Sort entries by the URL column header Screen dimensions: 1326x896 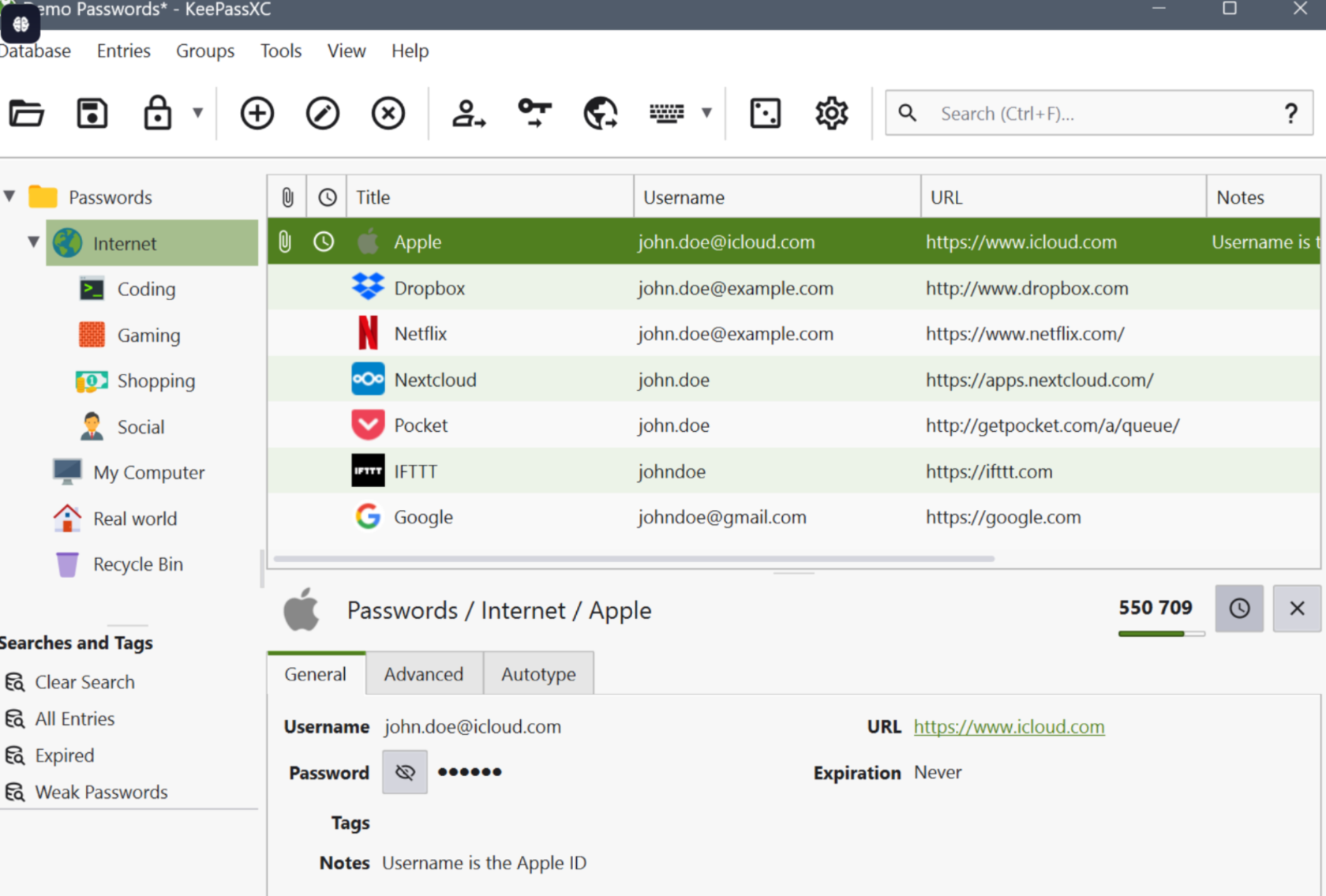coord(1064,197)
